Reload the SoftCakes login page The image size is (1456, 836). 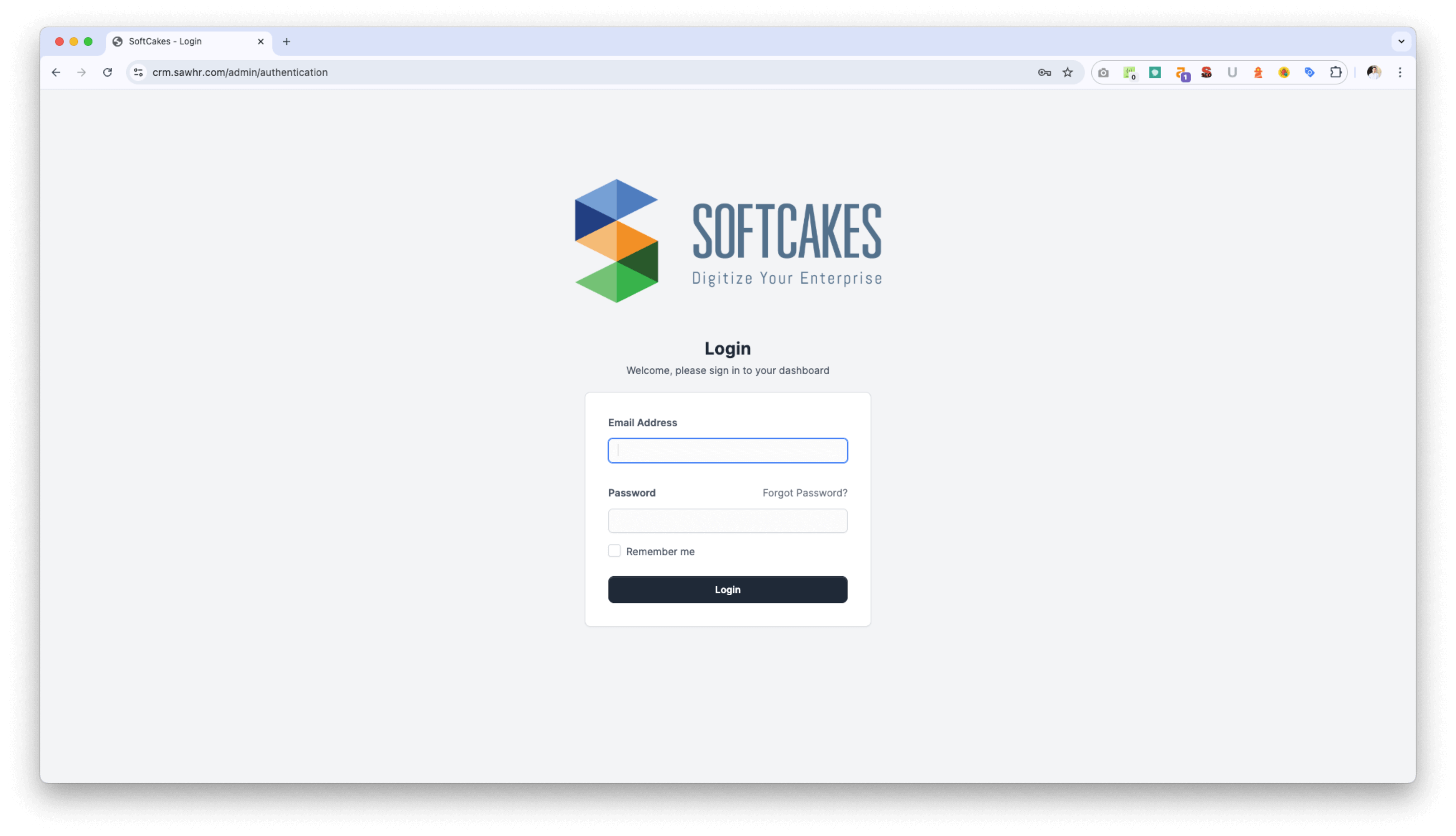[x=107, y=72]
